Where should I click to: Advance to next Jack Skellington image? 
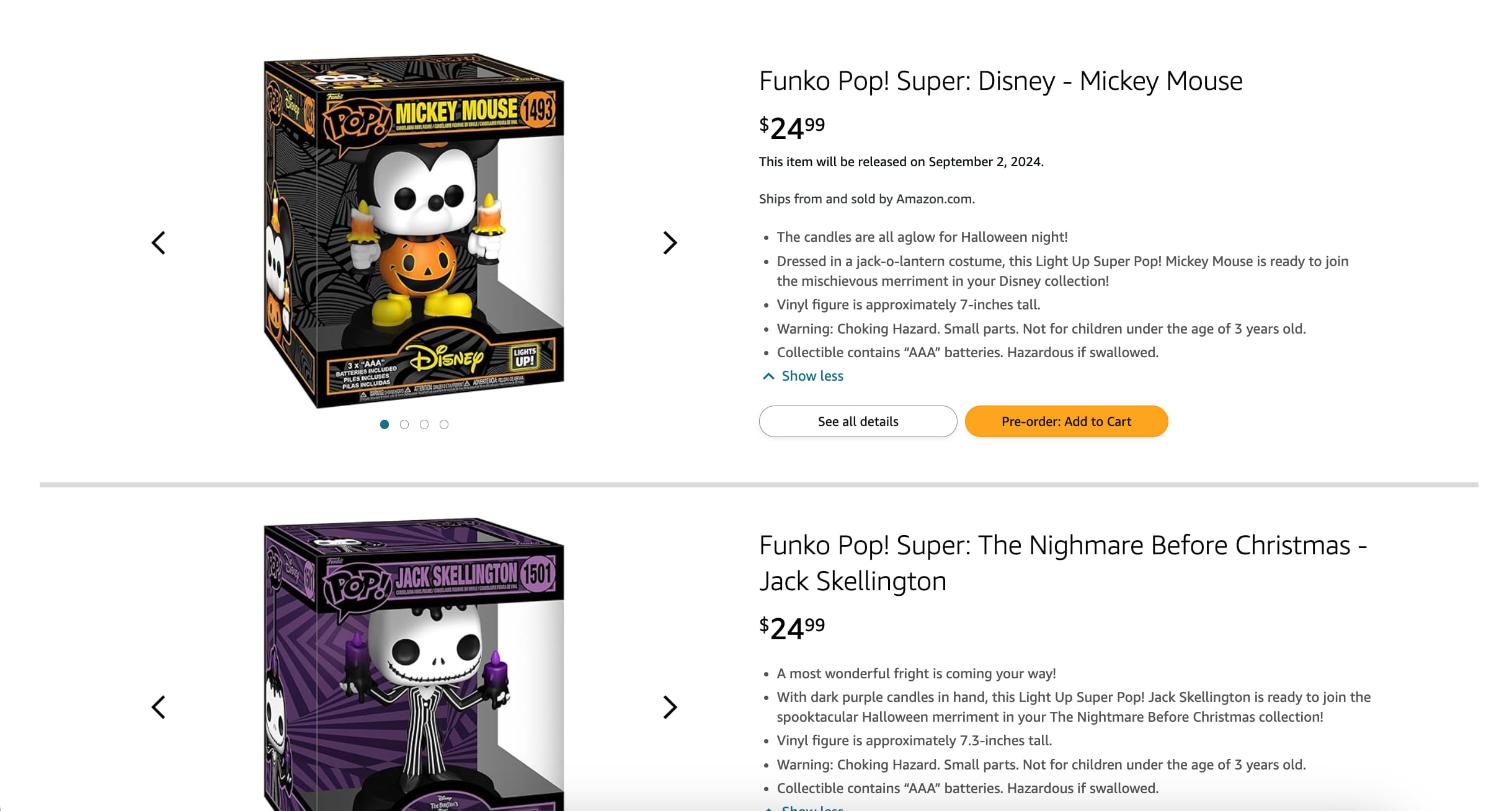(670, 707)
